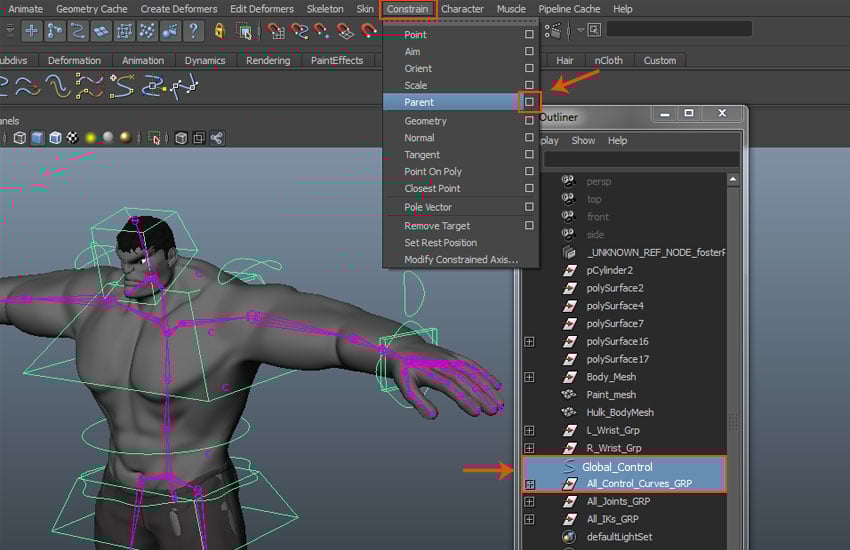This screenshot has width=850, height=550.
Task: Expand the L_Wrist_Grp node in Outliner
Action: pos(529,430)
